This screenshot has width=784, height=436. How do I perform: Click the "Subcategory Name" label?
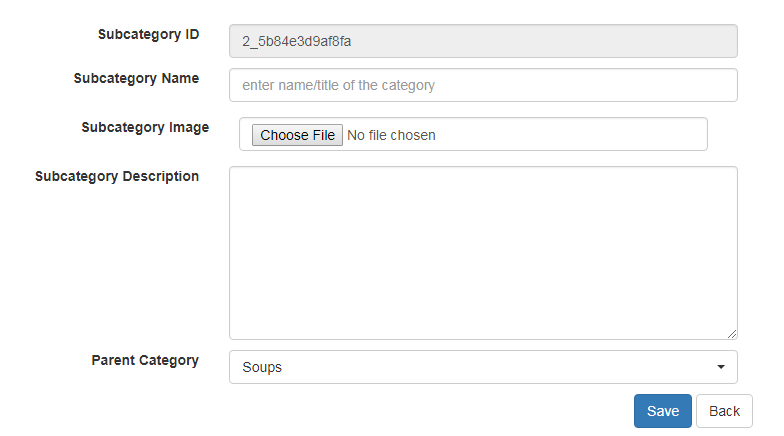136,78
